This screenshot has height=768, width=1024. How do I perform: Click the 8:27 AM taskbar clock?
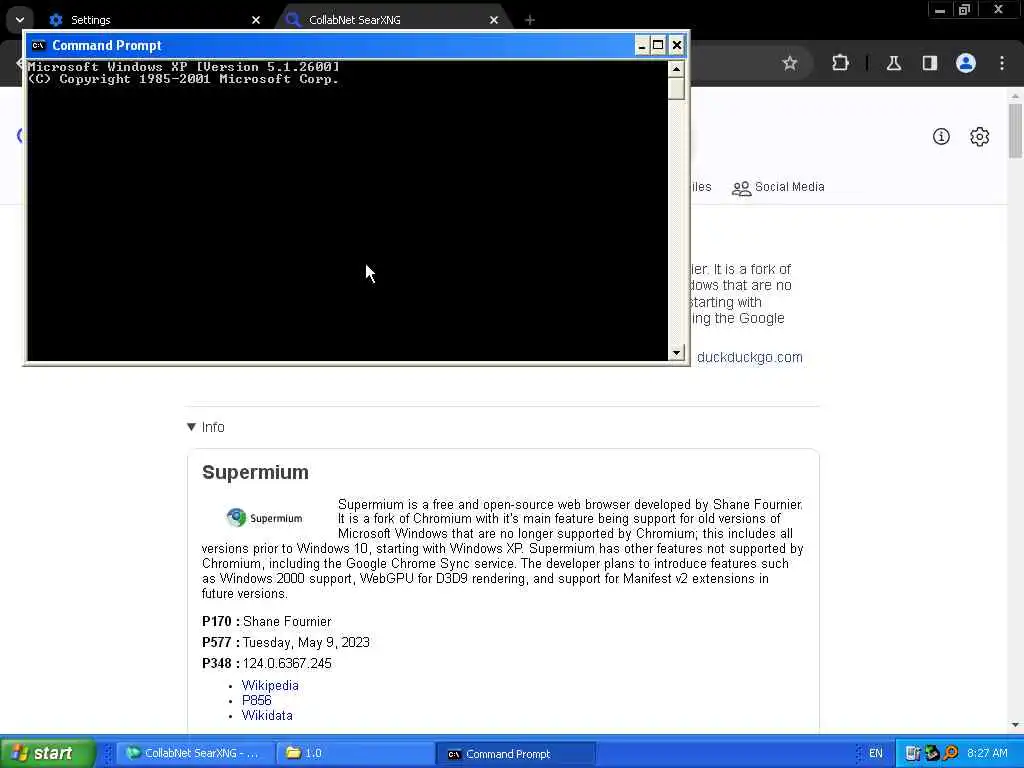click(987, 753)
